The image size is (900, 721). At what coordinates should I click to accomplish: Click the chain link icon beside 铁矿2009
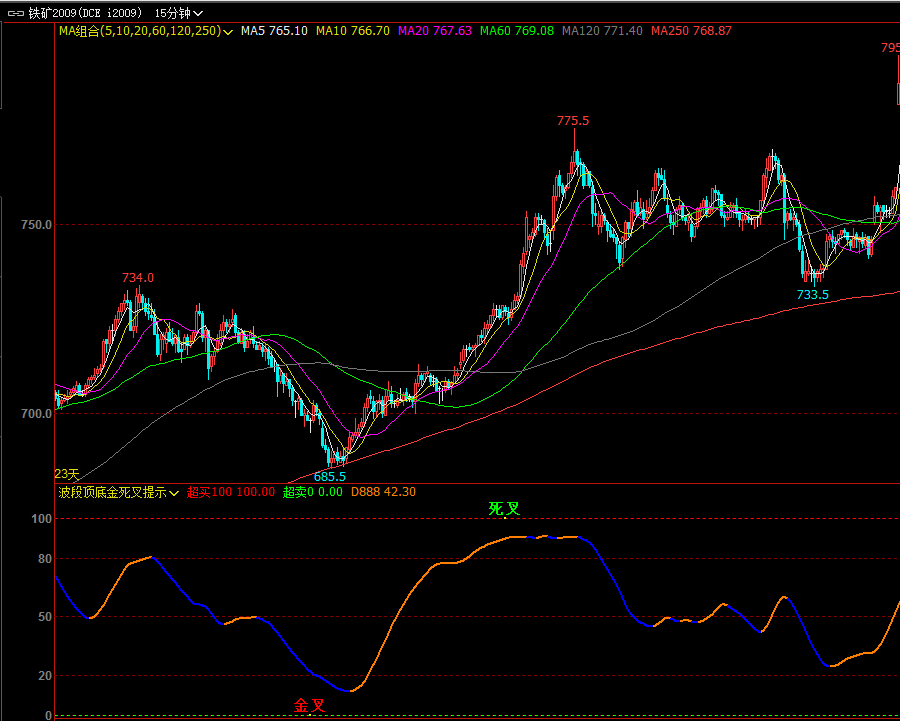point(15,13)
